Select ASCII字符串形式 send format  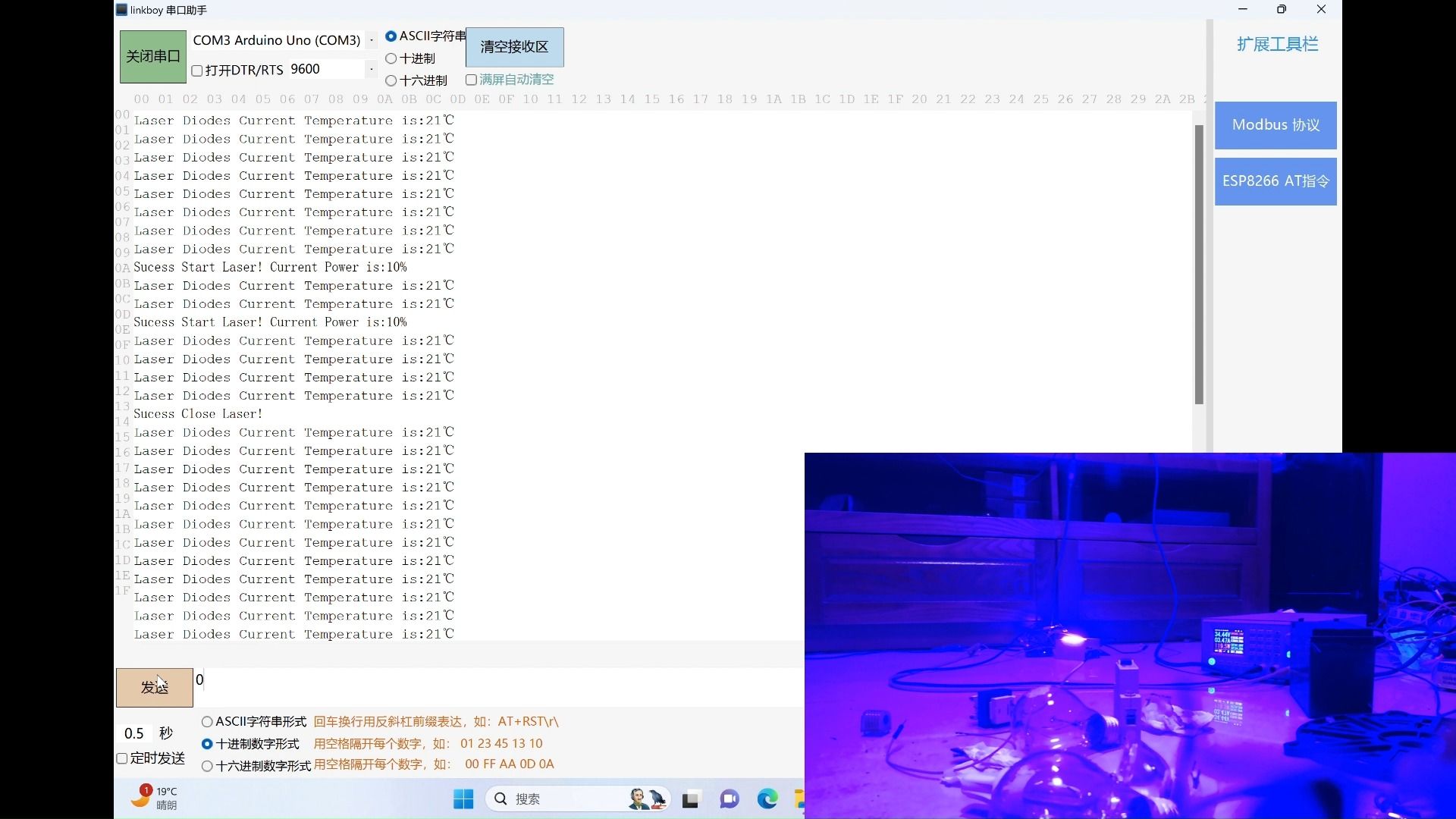207,722
